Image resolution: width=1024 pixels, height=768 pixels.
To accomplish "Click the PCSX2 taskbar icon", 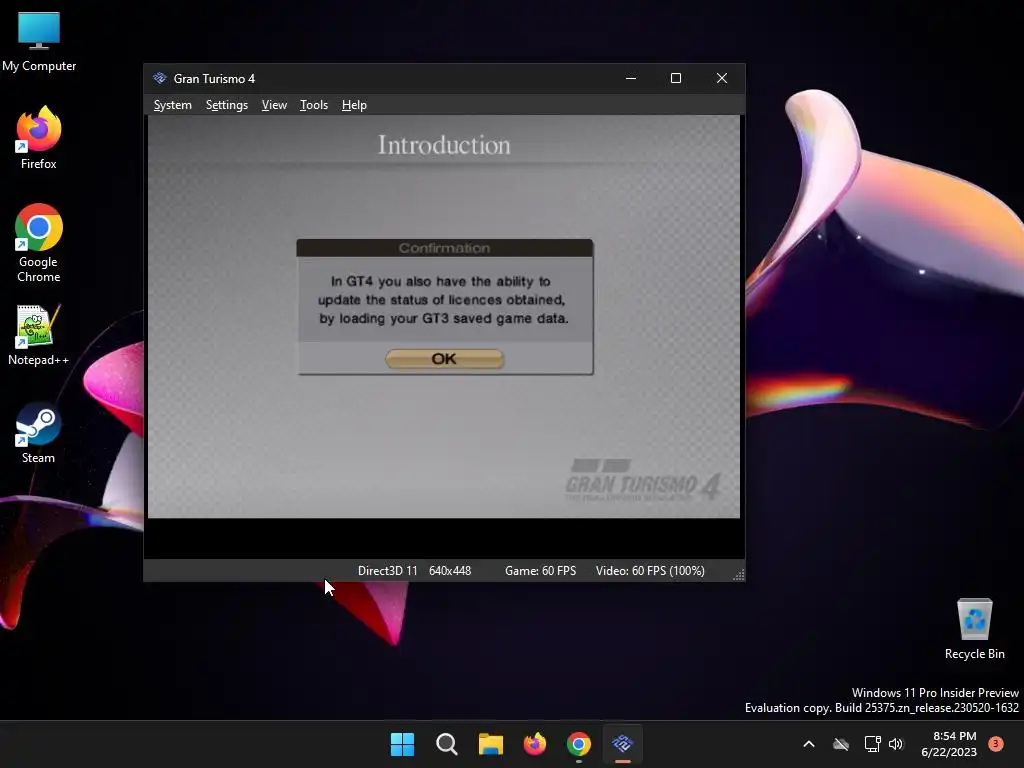I will tap(623, 744).
